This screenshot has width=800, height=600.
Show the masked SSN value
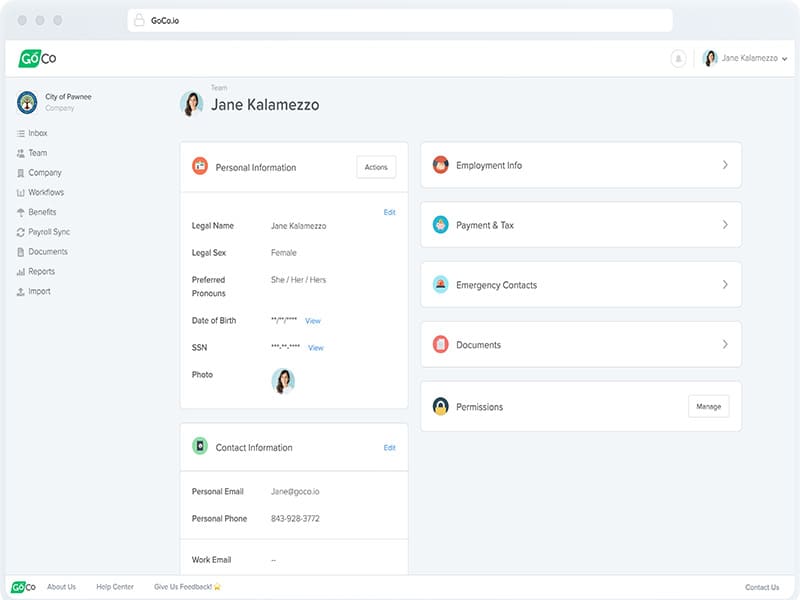tap(316, 348)
